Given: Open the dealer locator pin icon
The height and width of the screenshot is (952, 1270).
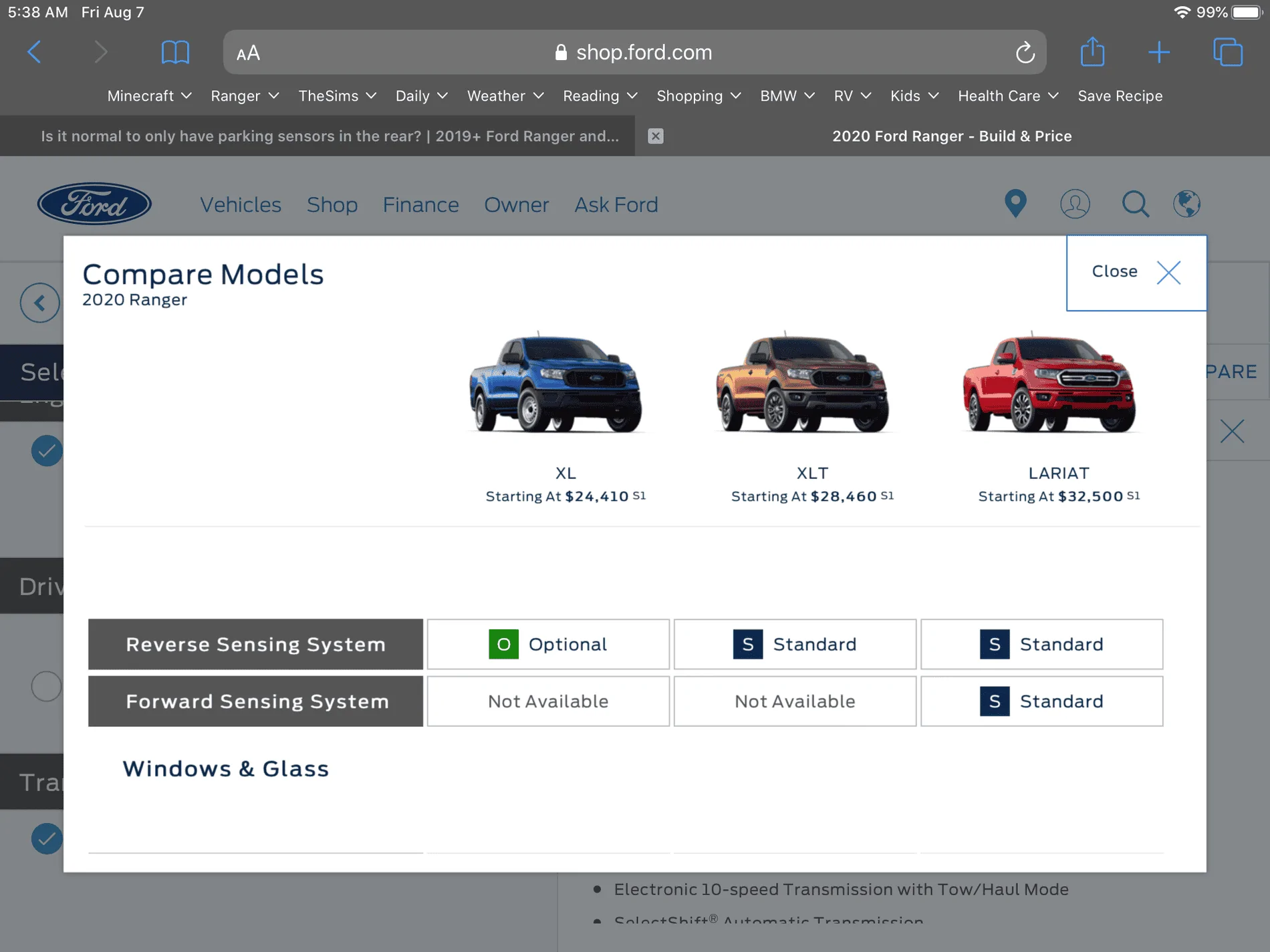Looking at the screenshot, I should 1015,204.
